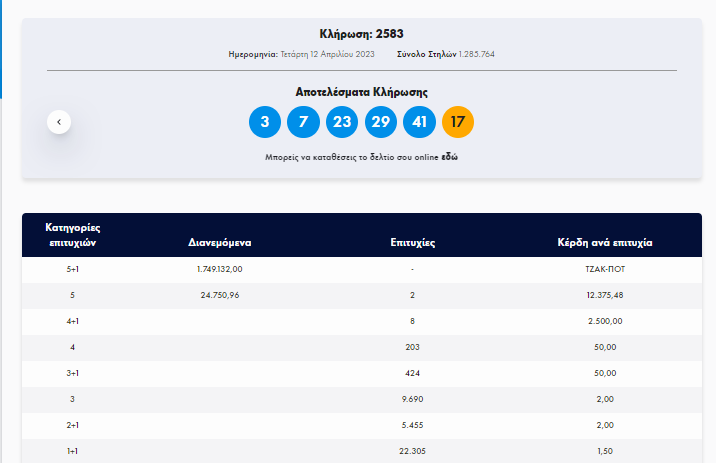Click the orange Joker number 17 ball
This screenshot has height=463, width=716.
[x=458, y=122]
